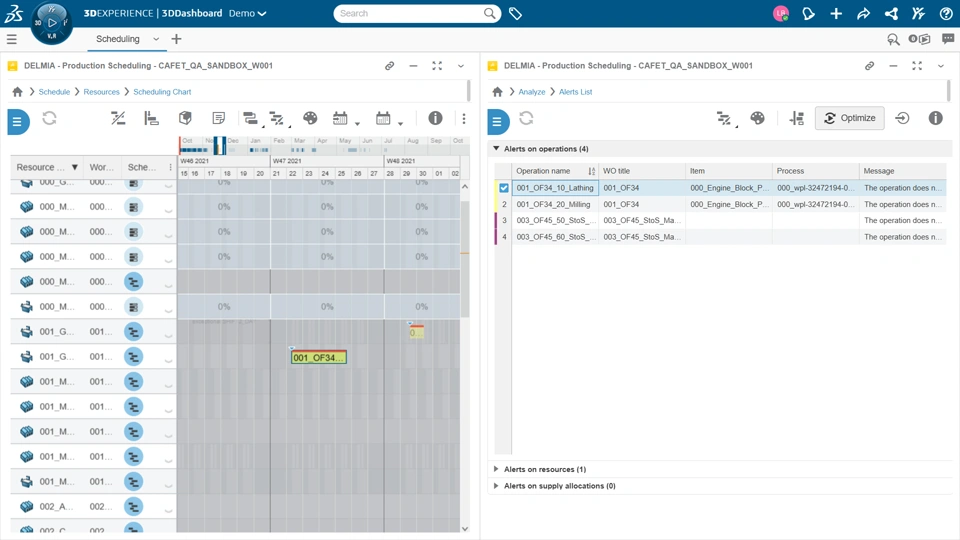
Task: Open the blue menu button in Alerts List panel
Action: pyautogui.click(x=498, y=122)
